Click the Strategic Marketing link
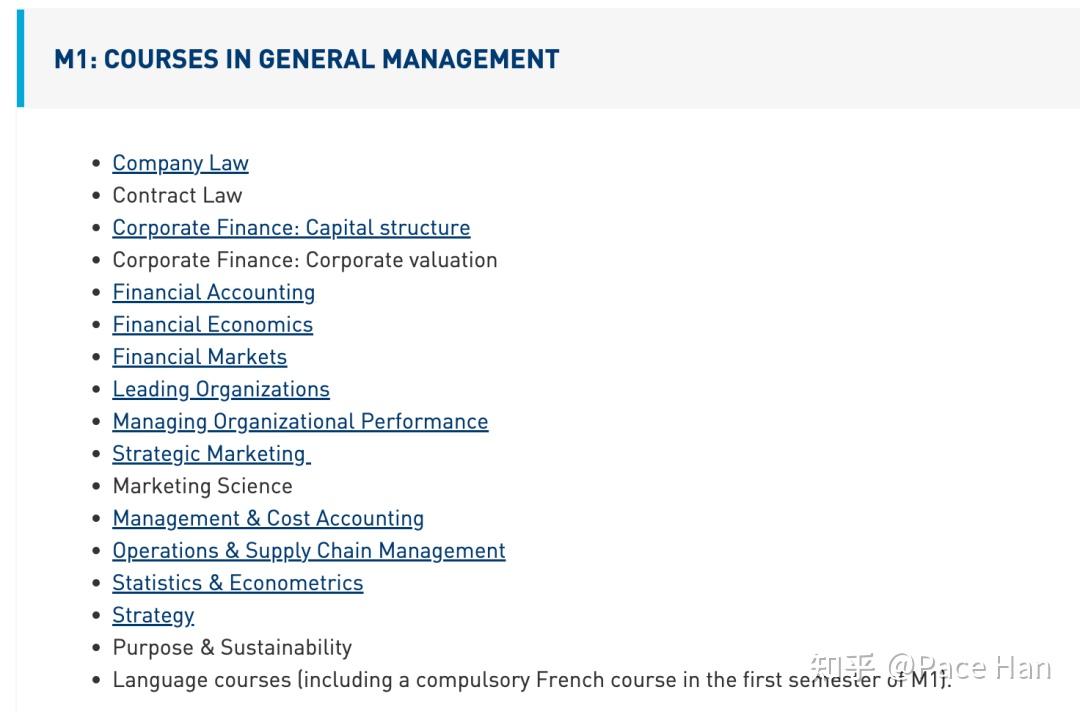Image resolution: width=1080 pixels, height=712 pixels. pos(210,454)
